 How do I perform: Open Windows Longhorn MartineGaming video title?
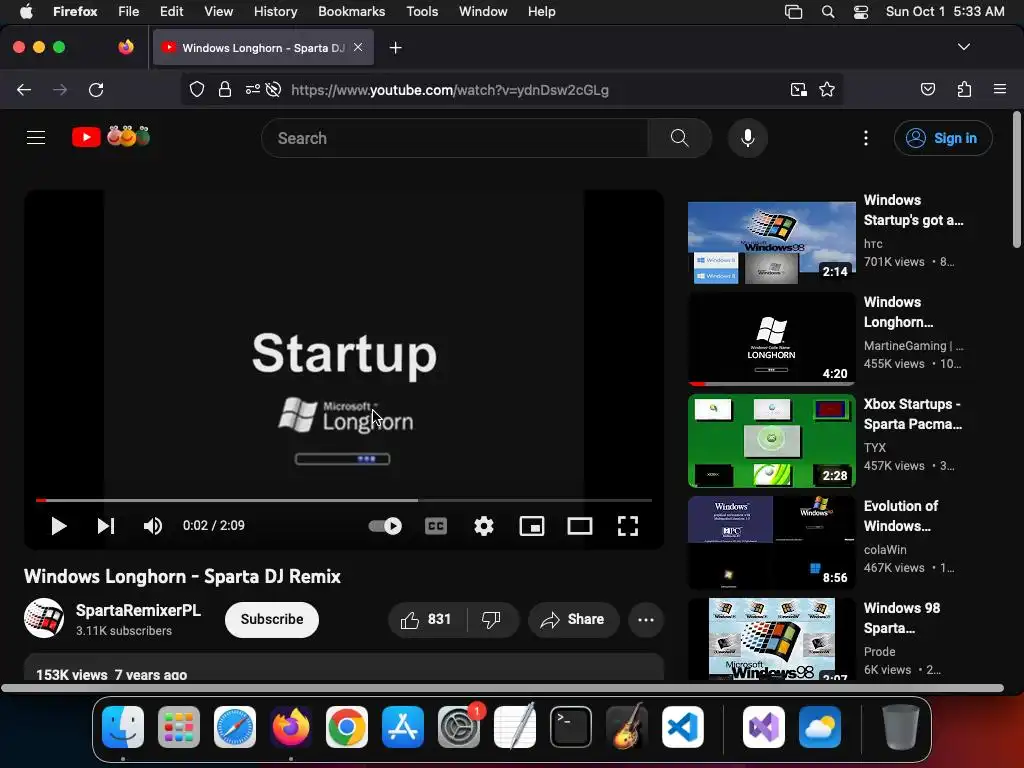click(899, 312)
